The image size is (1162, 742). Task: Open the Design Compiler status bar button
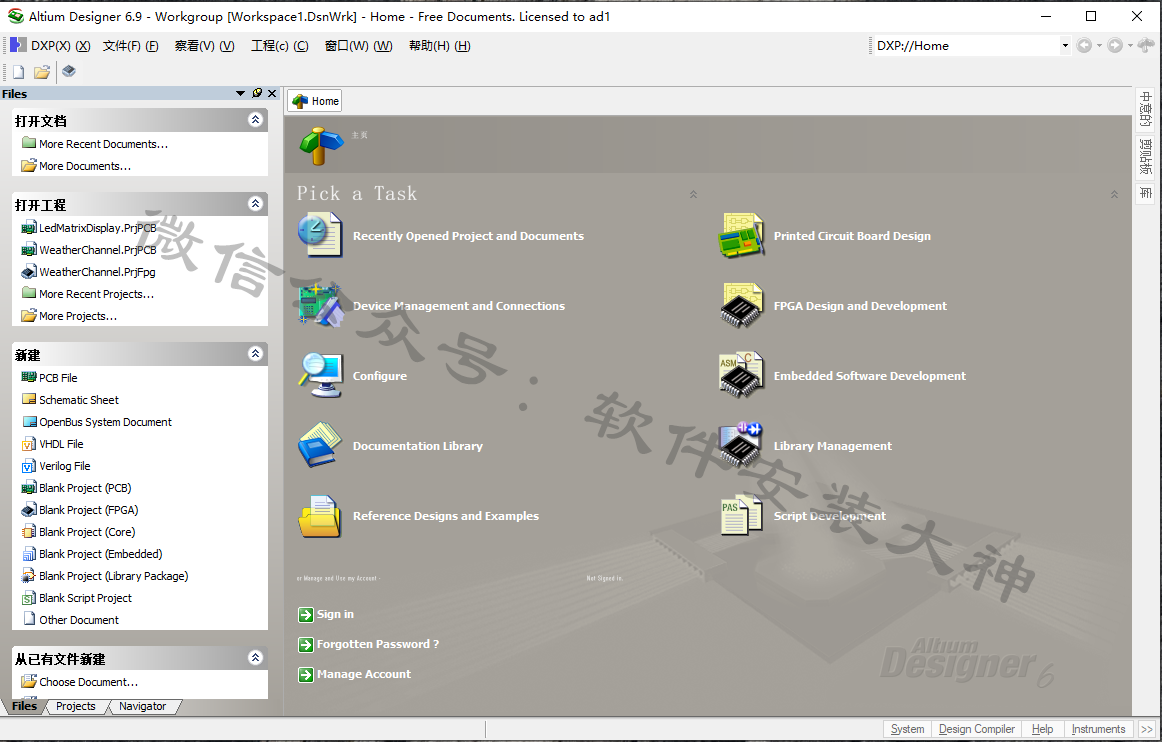[977, 729]
